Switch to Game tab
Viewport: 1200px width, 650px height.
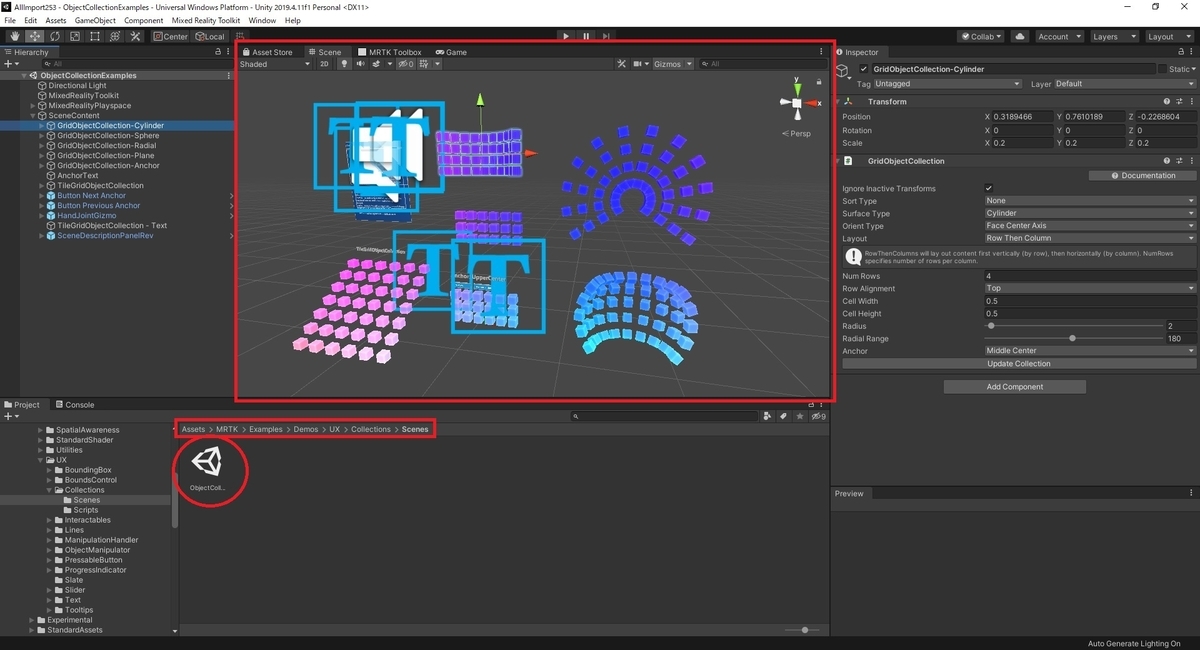coord(451,52)
